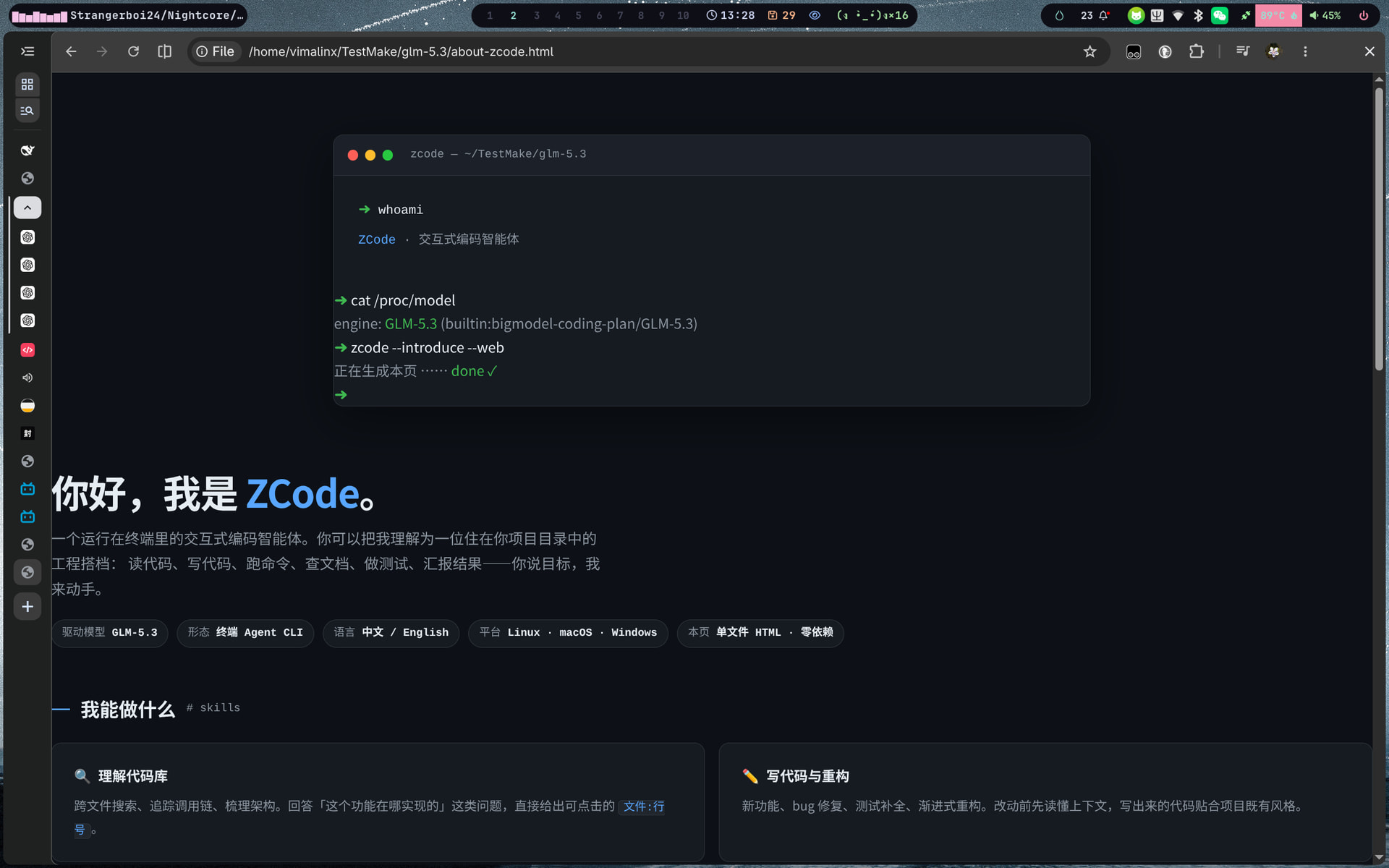The image size is (1389, 868).
Task: Click the Strangerboi24/Nightcore media widget
Action: coord(129,15)
